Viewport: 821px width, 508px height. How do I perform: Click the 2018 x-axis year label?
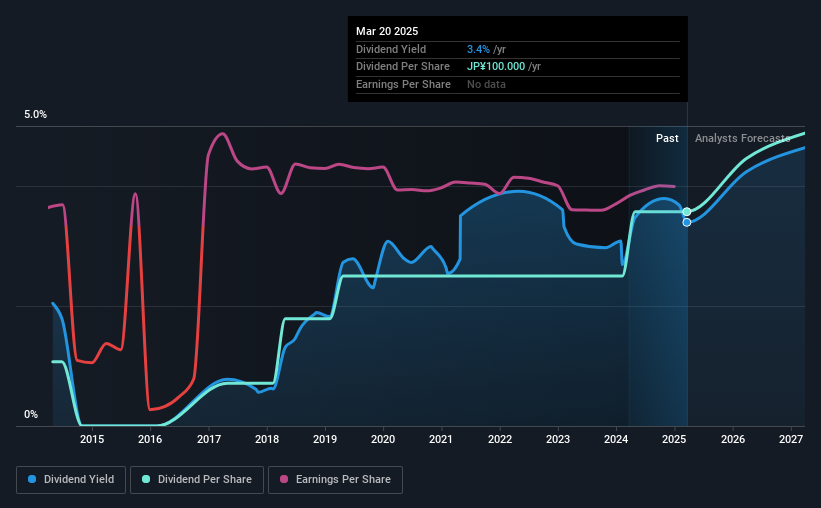click(267, 439)
